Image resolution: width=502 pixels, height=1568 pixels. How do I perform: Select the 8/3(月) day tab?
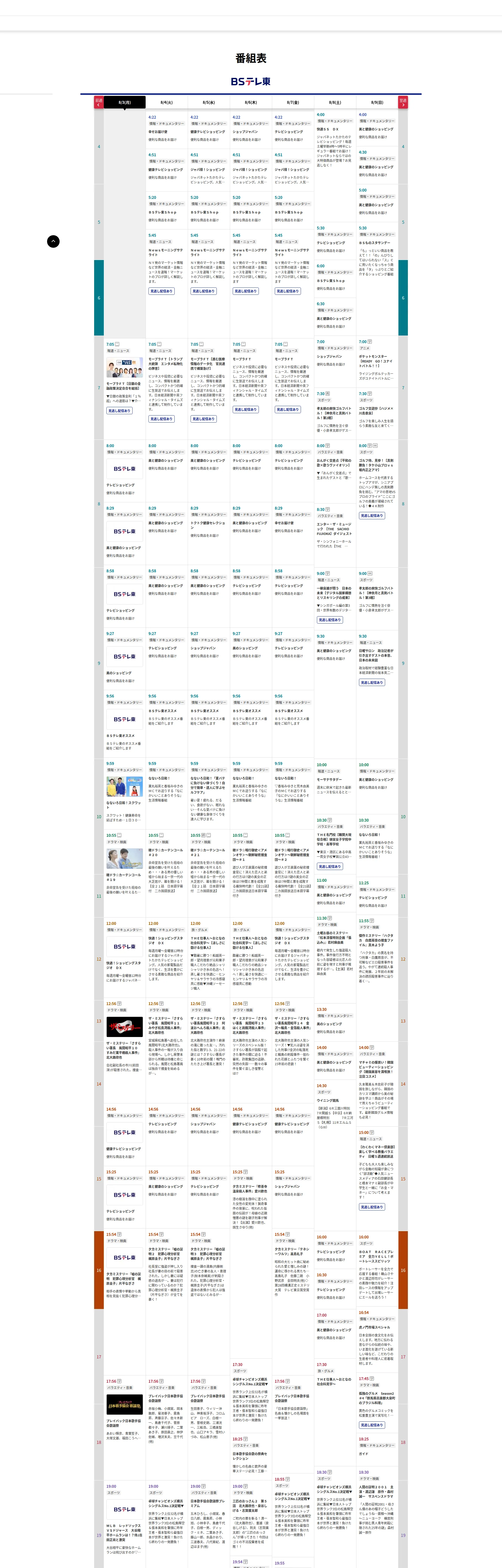click(x=125, y=102)
